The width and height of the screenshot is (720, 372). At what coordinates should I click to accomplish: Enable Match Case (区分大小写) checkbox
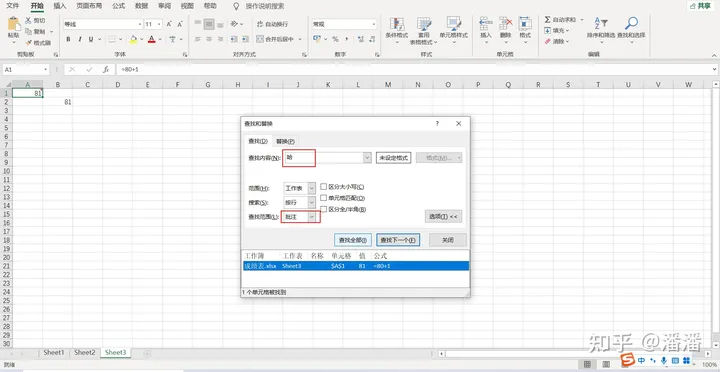click(324, 187)
